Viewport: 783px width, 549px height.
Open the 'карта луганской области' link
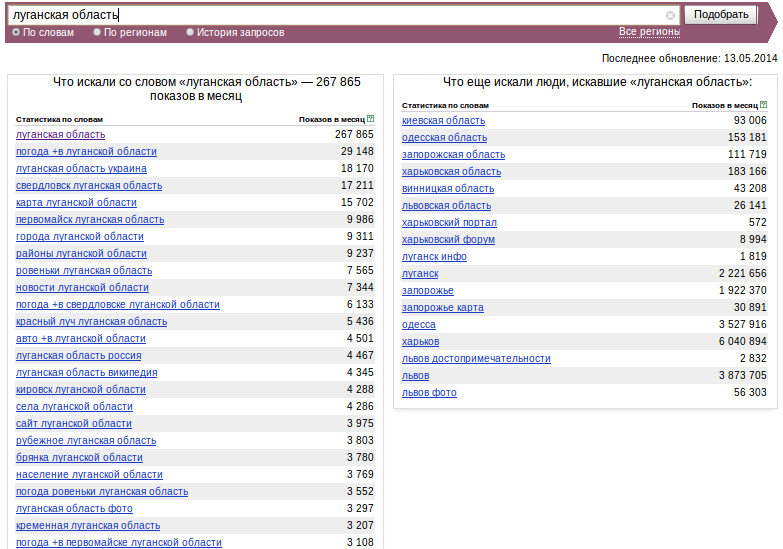pos(76,202)
